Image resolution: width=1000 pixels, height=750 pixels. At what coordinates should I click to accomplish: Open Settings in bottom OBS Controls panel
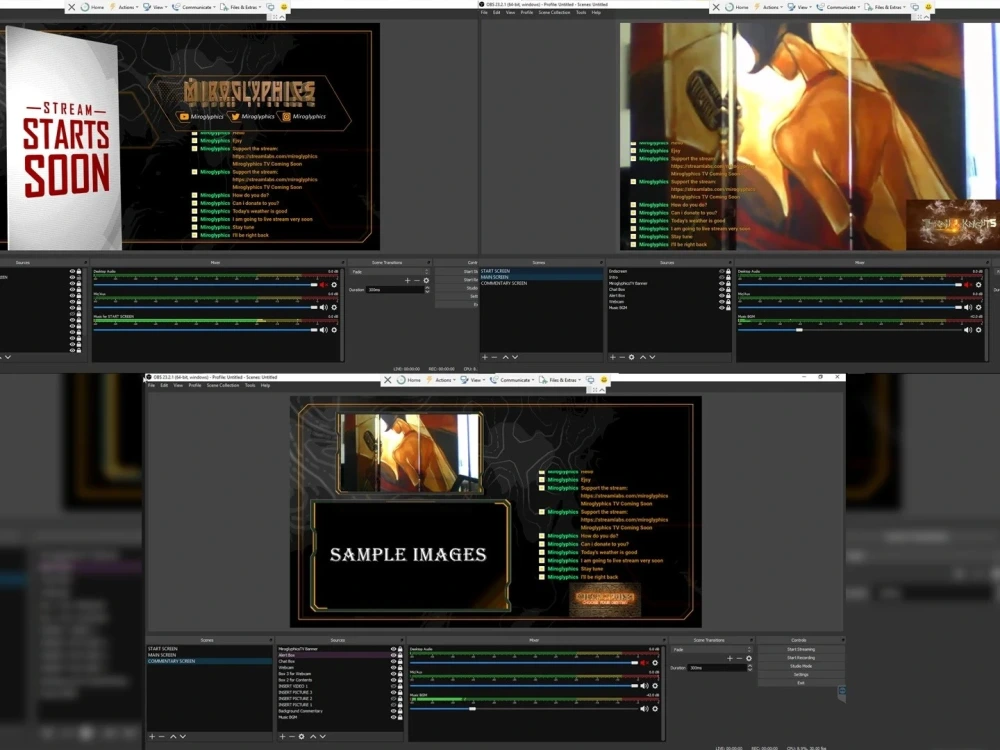point(800,674)
